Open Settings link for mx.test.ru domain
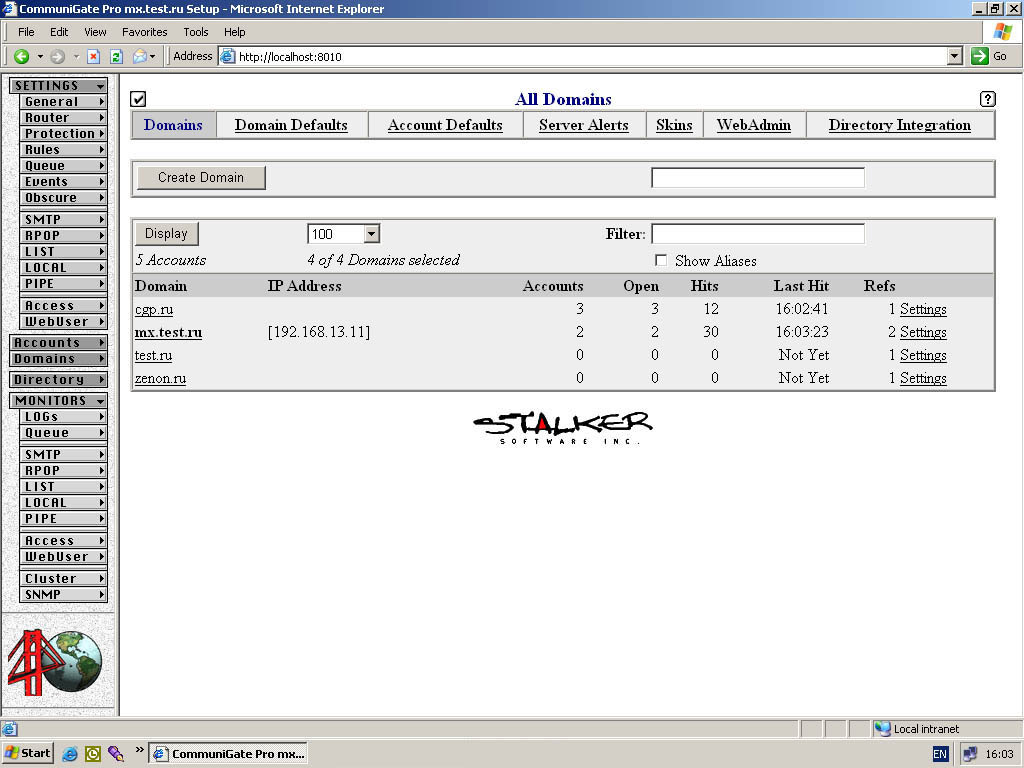The height and width of the screenshot is (768, 1024). click(922, 332)
